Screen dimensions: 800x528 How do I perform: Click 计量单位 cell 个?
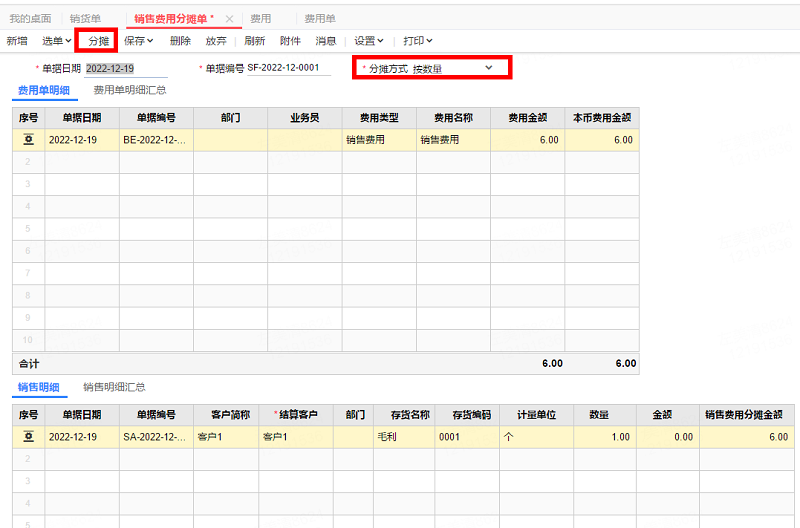536,437
